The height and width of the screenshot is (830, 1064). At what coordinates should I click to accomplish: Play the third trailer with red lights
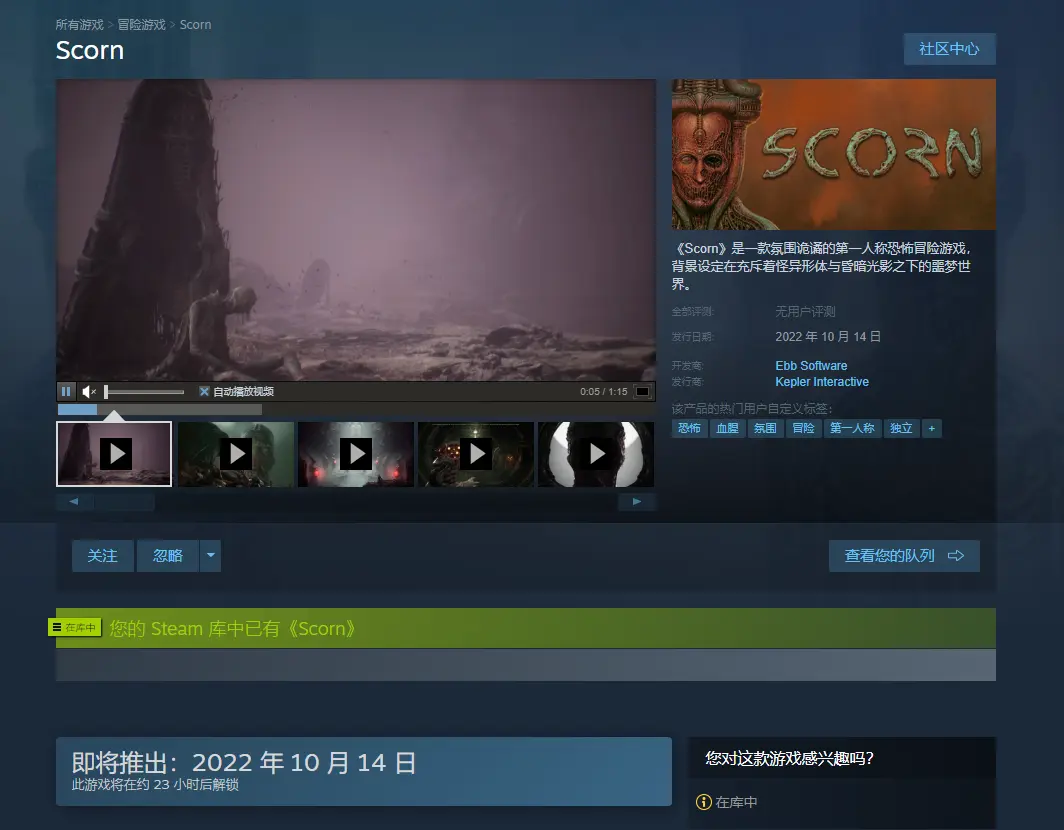click(x=356, y=454)
